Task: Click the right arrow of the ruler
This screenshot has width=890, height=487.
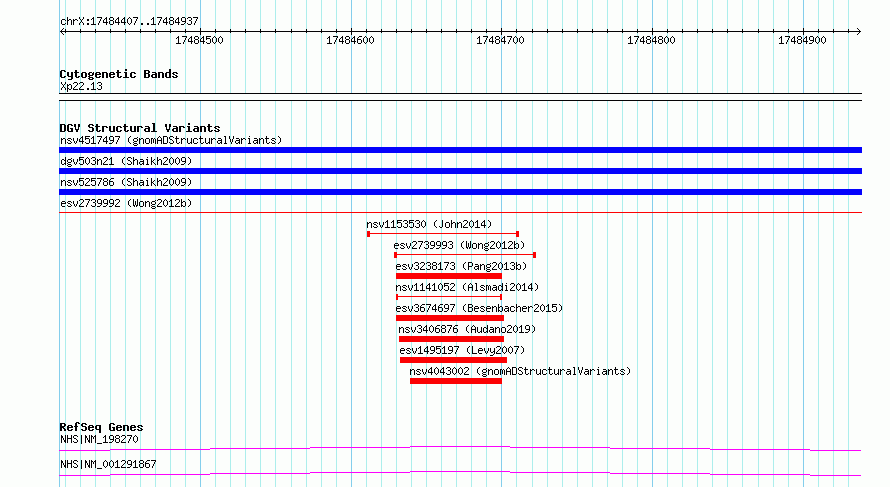Action: click(x=858, y=31)
